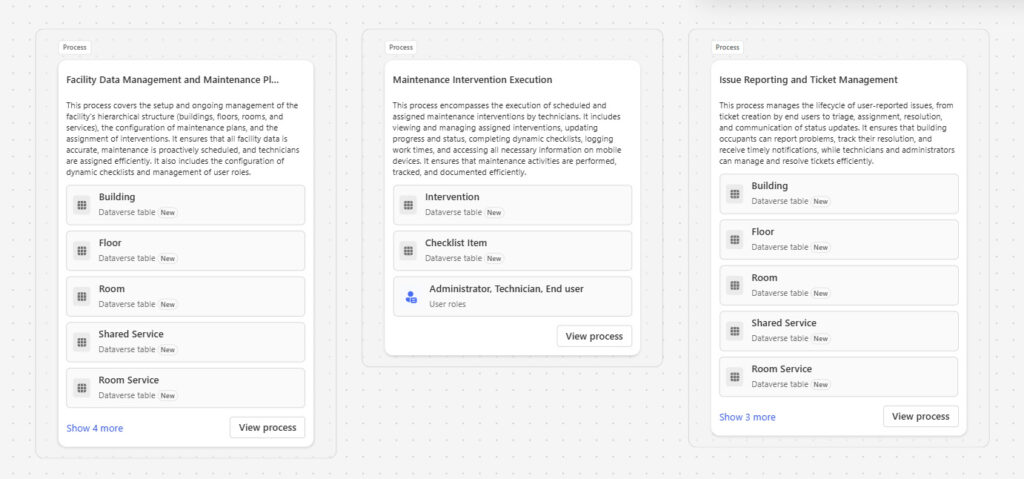
Task: Click the user roles icon for Administrator, Technician
Action: coord(410,296)
